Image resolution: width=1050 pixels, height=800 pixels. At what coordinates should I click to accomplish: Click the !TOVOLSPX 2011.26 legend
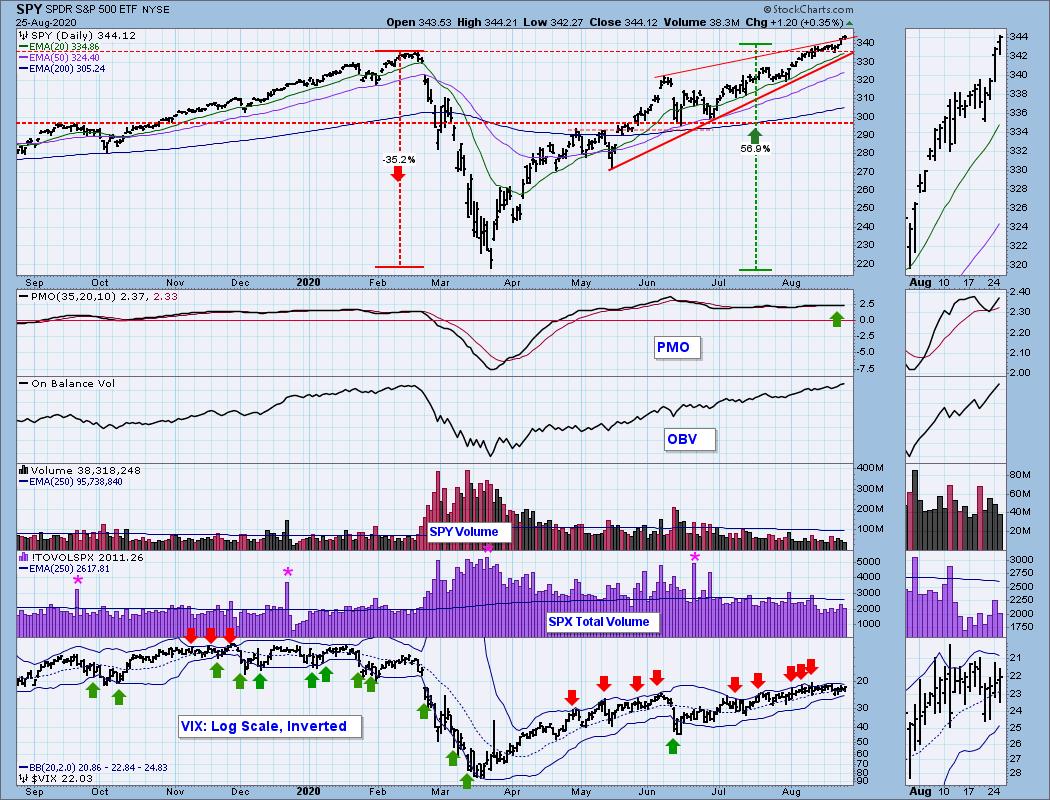tap(81, 557)
